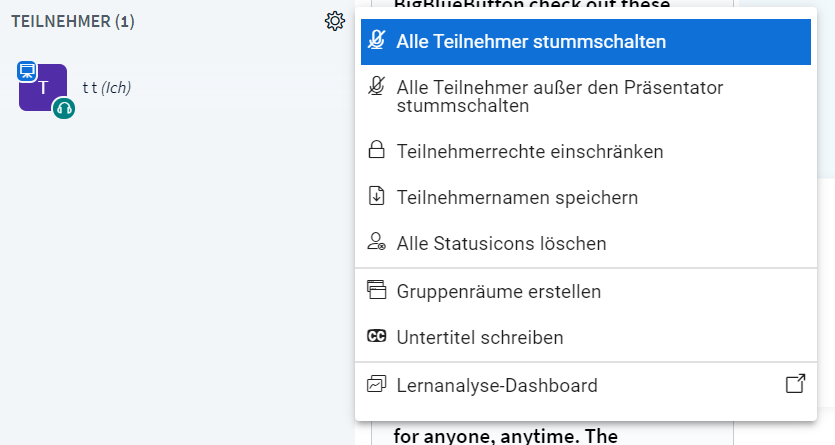Click the CC closed captions icon
The width and height of the screenshot is (835, 445).
(376, 336)
